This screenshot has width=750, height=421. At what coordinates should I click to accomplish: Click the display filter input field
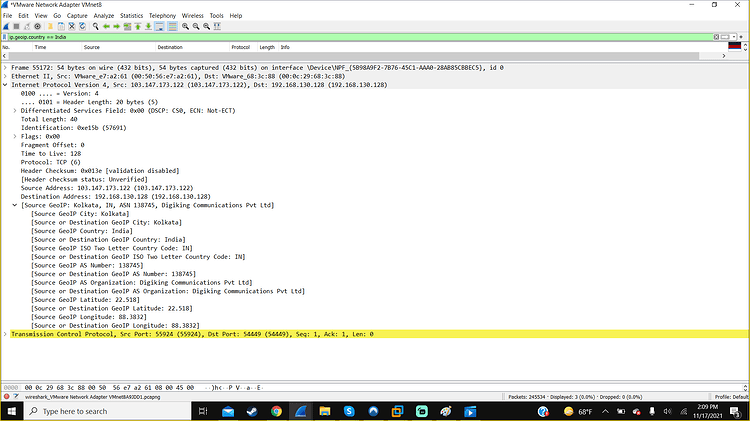pos(359,37)
